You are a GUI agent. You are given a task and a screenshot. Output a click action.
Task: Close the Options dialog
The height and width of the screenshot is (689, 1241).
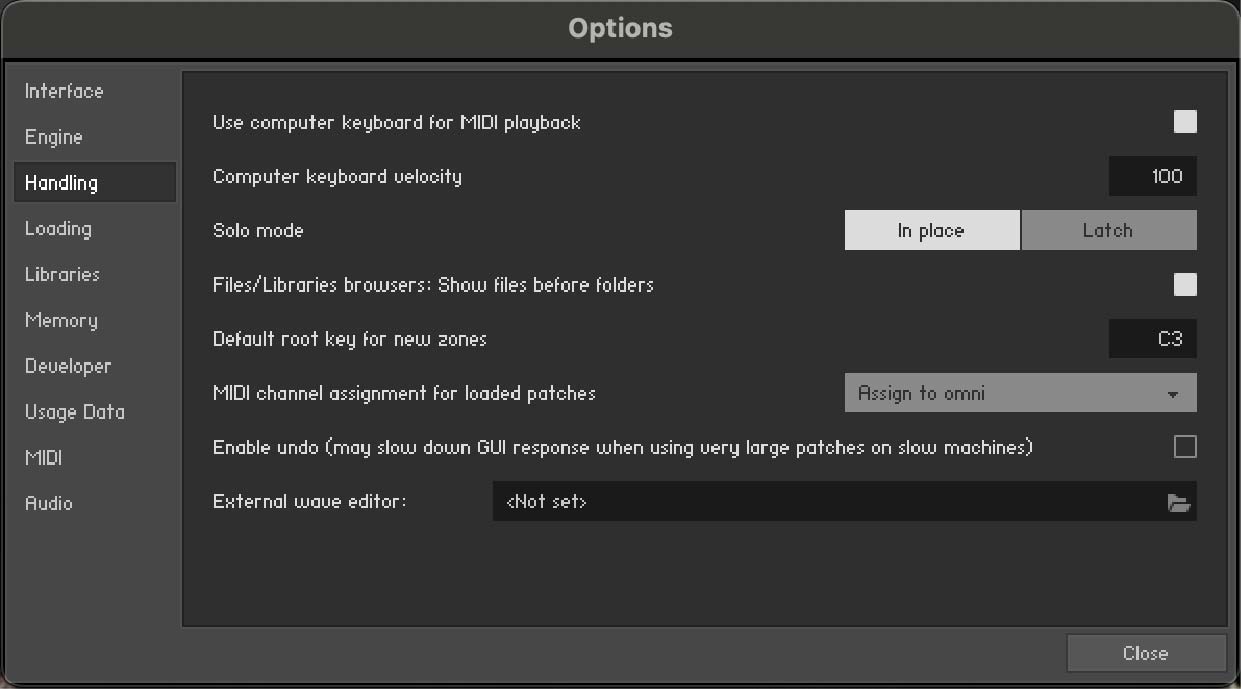click(x=1146, y=653)
